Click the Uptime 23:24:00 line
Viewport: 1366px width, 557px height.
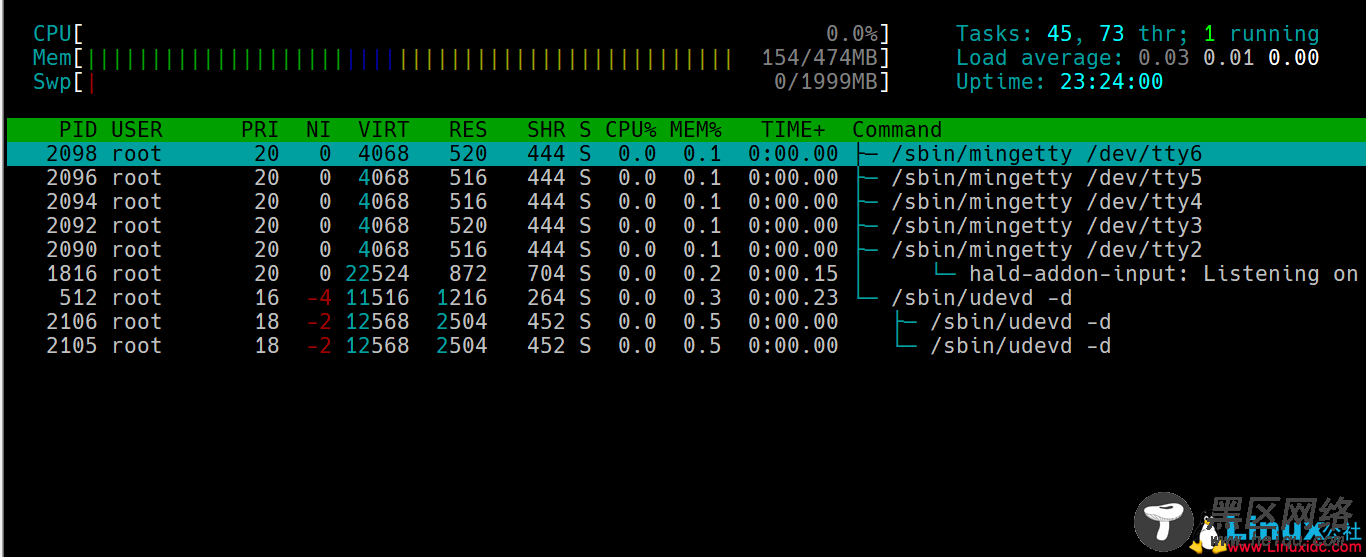tap(1060, 82)
